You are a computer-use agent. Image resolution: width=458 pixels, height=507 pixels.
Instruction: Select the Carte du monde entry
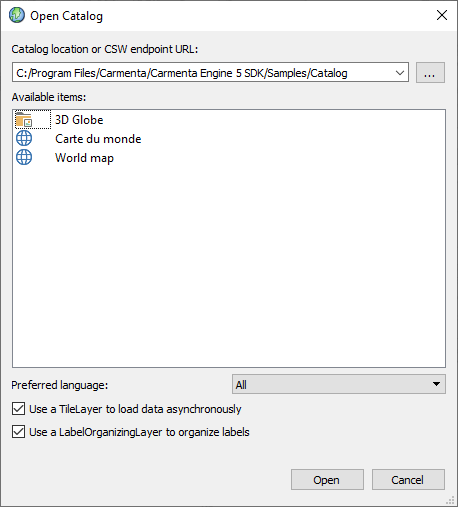tap(98, 139)
